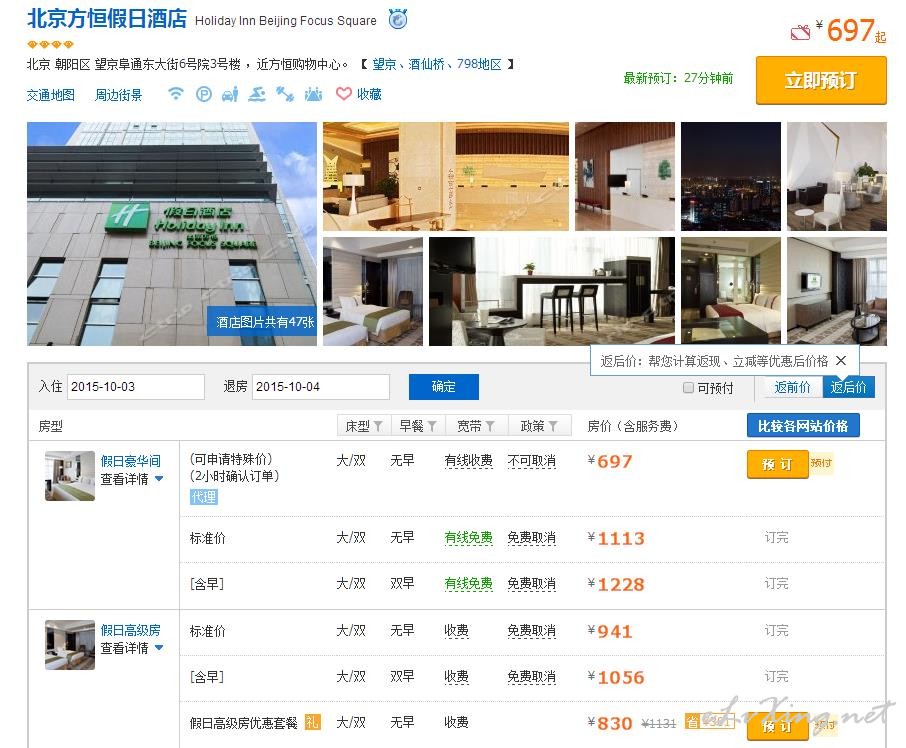Click the 立即预订 button
The width and height of the screenshot is (906, 748).
click(821, 80)
